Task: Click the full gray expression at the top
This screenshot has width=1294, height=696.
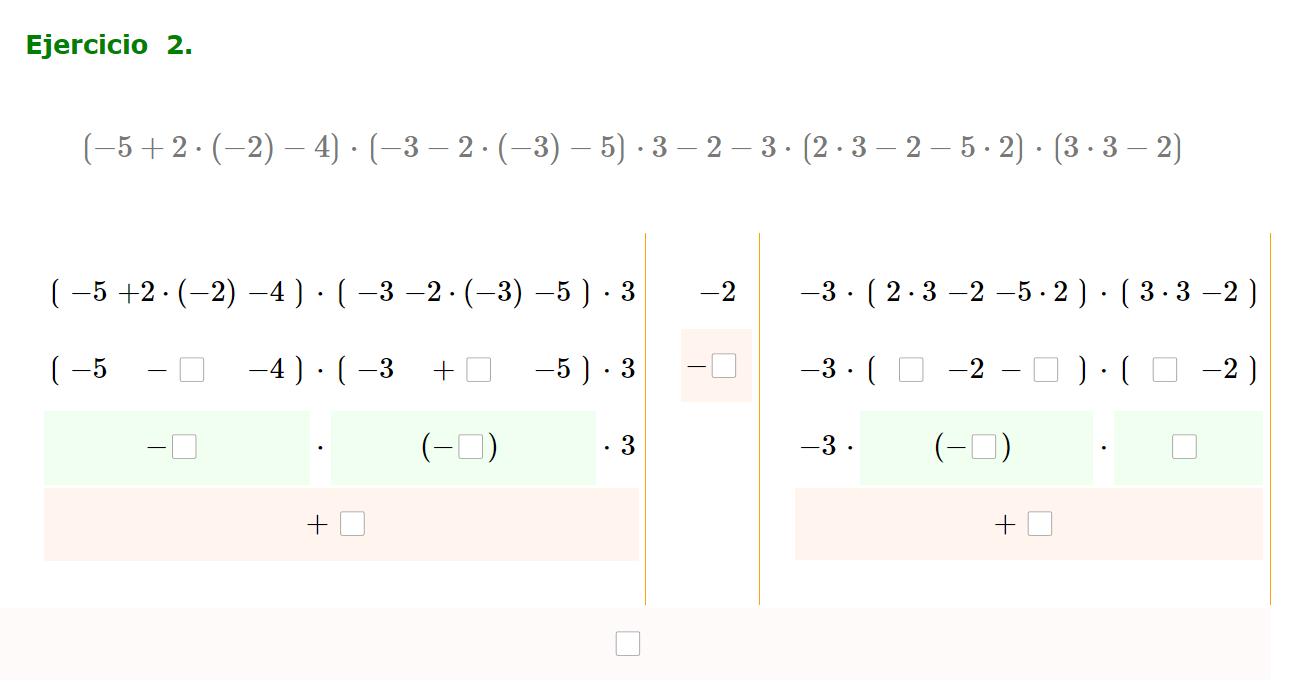Action: click(x=633, y=148)
